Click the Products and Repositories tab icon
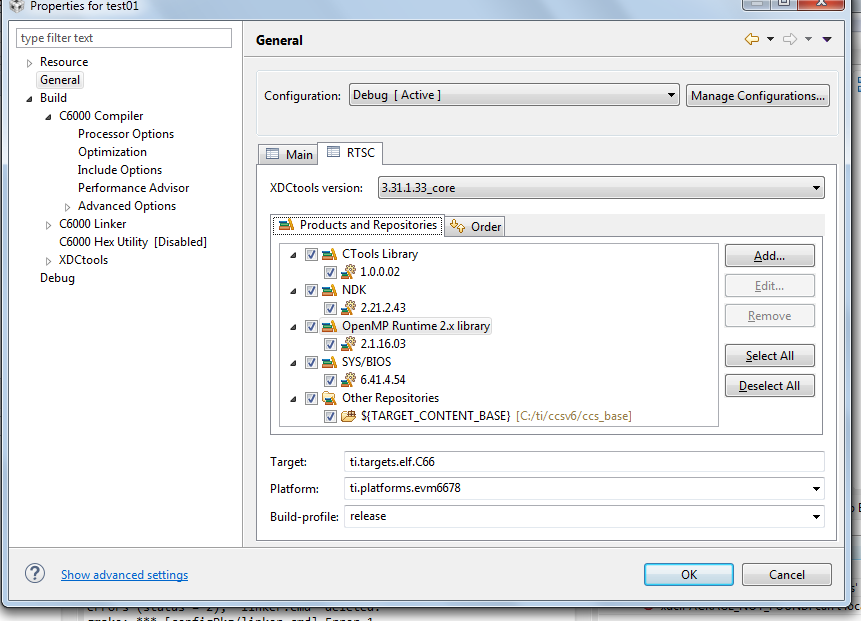 [286, 225]
